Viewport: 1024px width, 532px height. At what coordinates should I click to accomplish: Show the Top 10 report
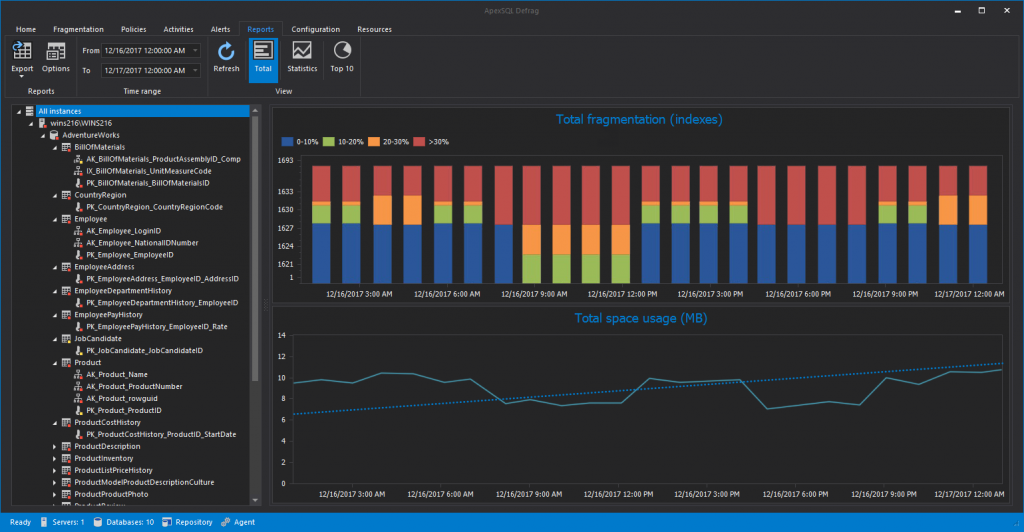[x=342, y=56]
